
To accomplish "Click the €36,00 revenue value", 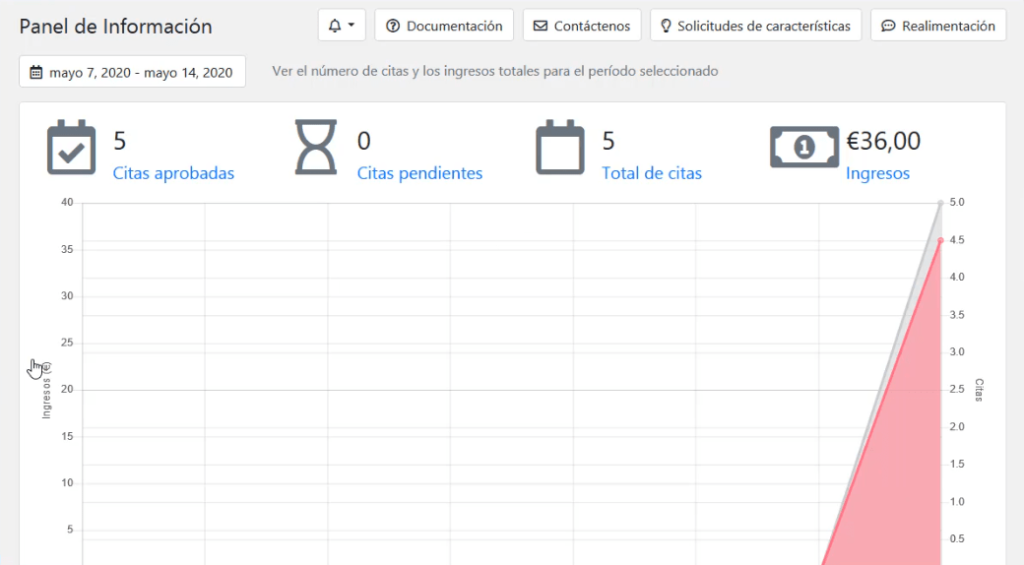I will pyautogui.click(x=883, y=141).
